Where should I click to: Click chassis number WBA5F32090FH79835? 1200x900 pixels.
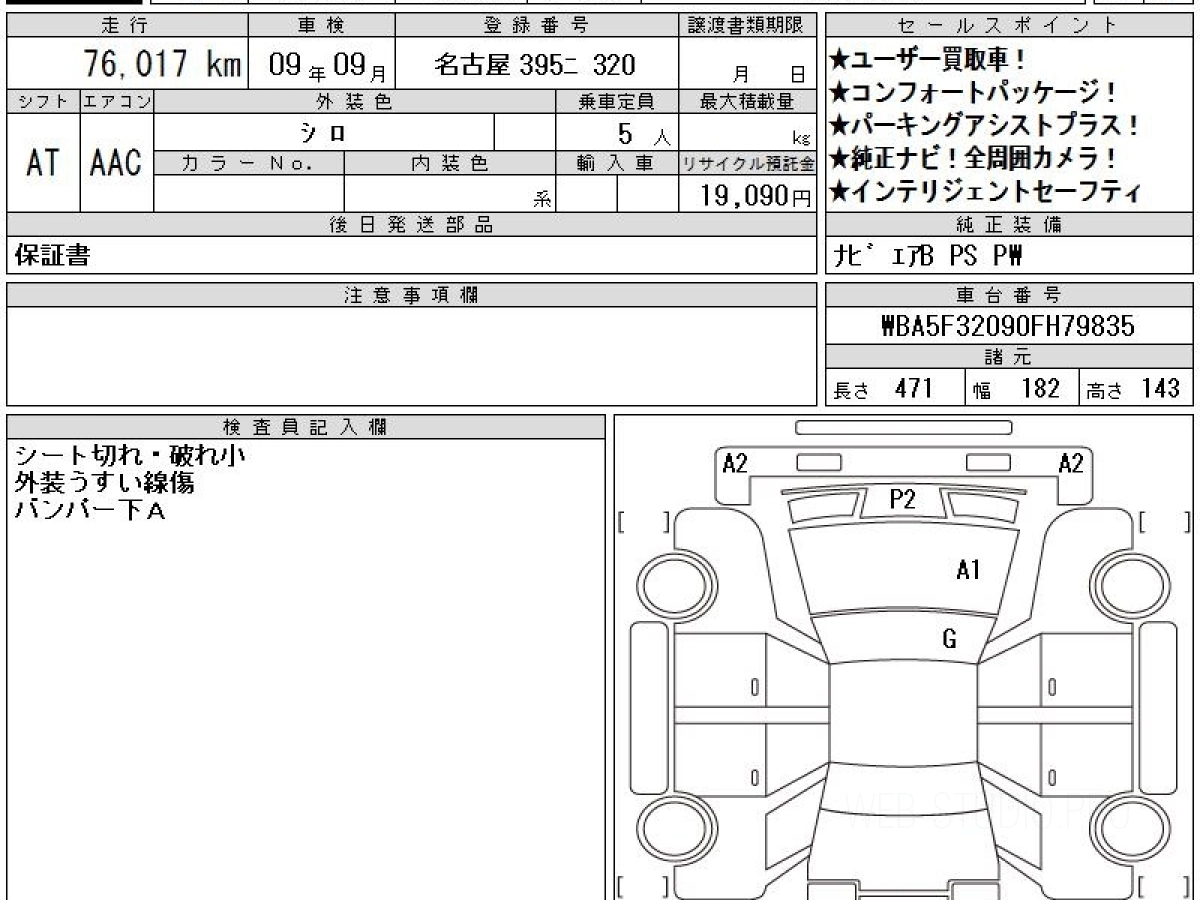[1008, 326]
